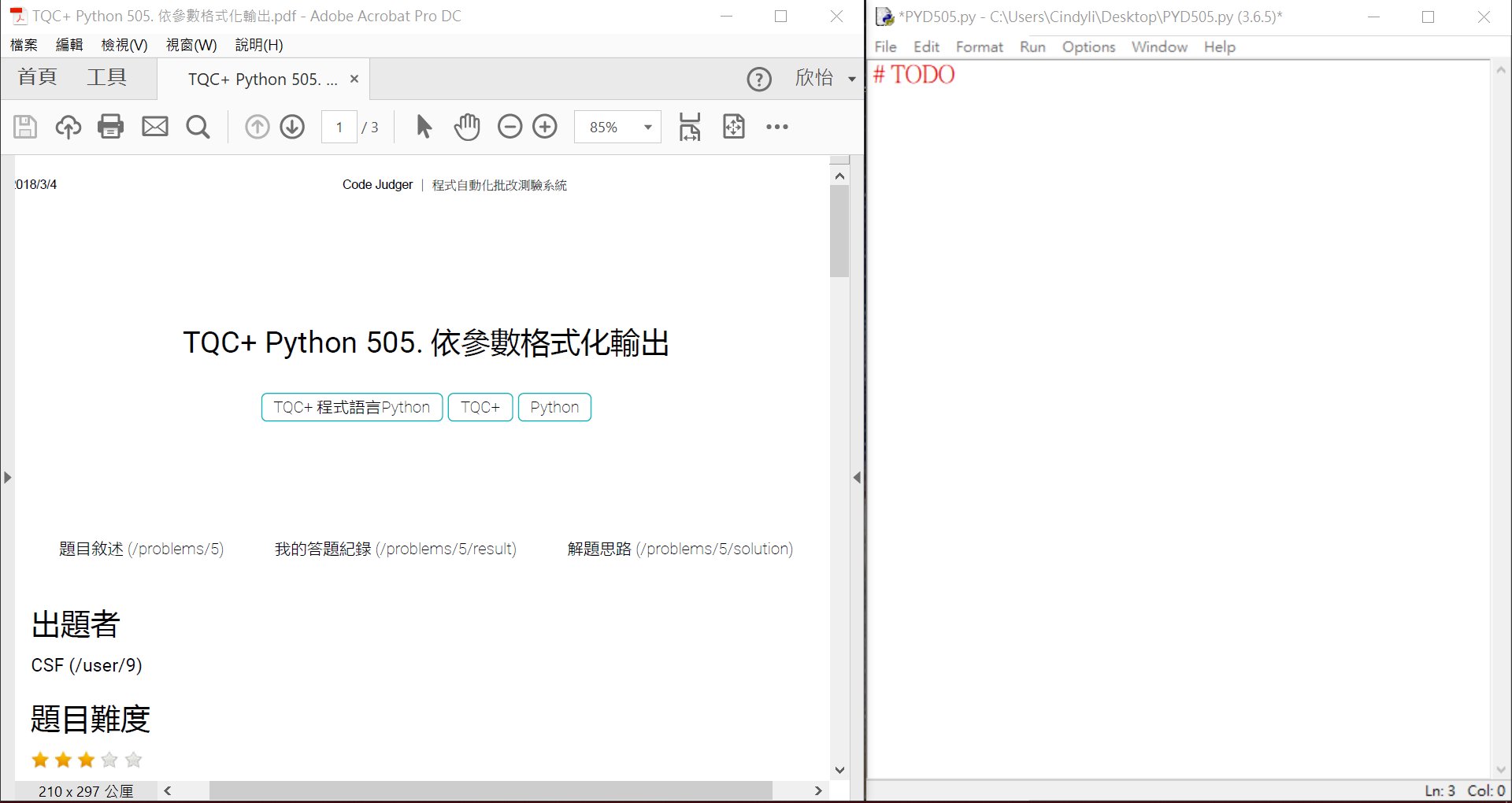Open the Window menu in IDLE
This screenshot has height=803, width=1512.
(x=1159, y=47)
